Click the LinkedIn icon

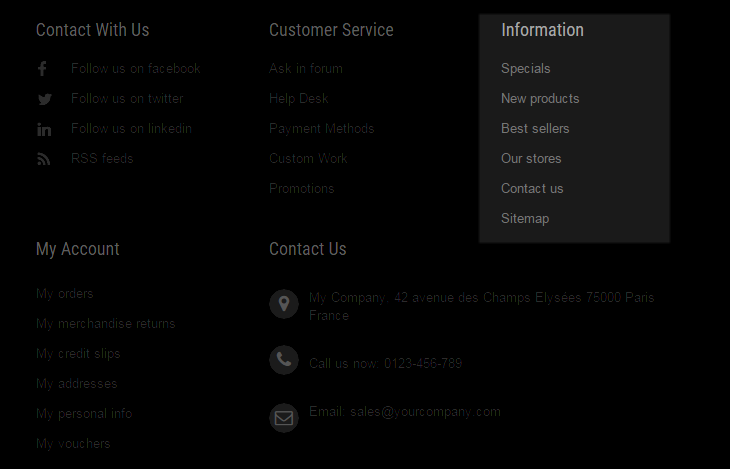pyautogui.click(x=44, y=129)
